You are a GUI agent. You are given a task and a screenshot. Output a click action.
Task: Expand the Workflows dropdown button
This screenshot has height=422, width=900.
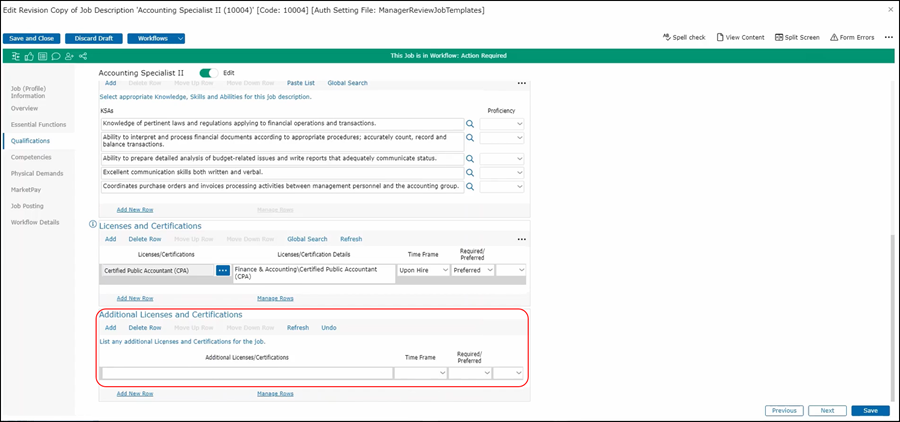point(156,38)
